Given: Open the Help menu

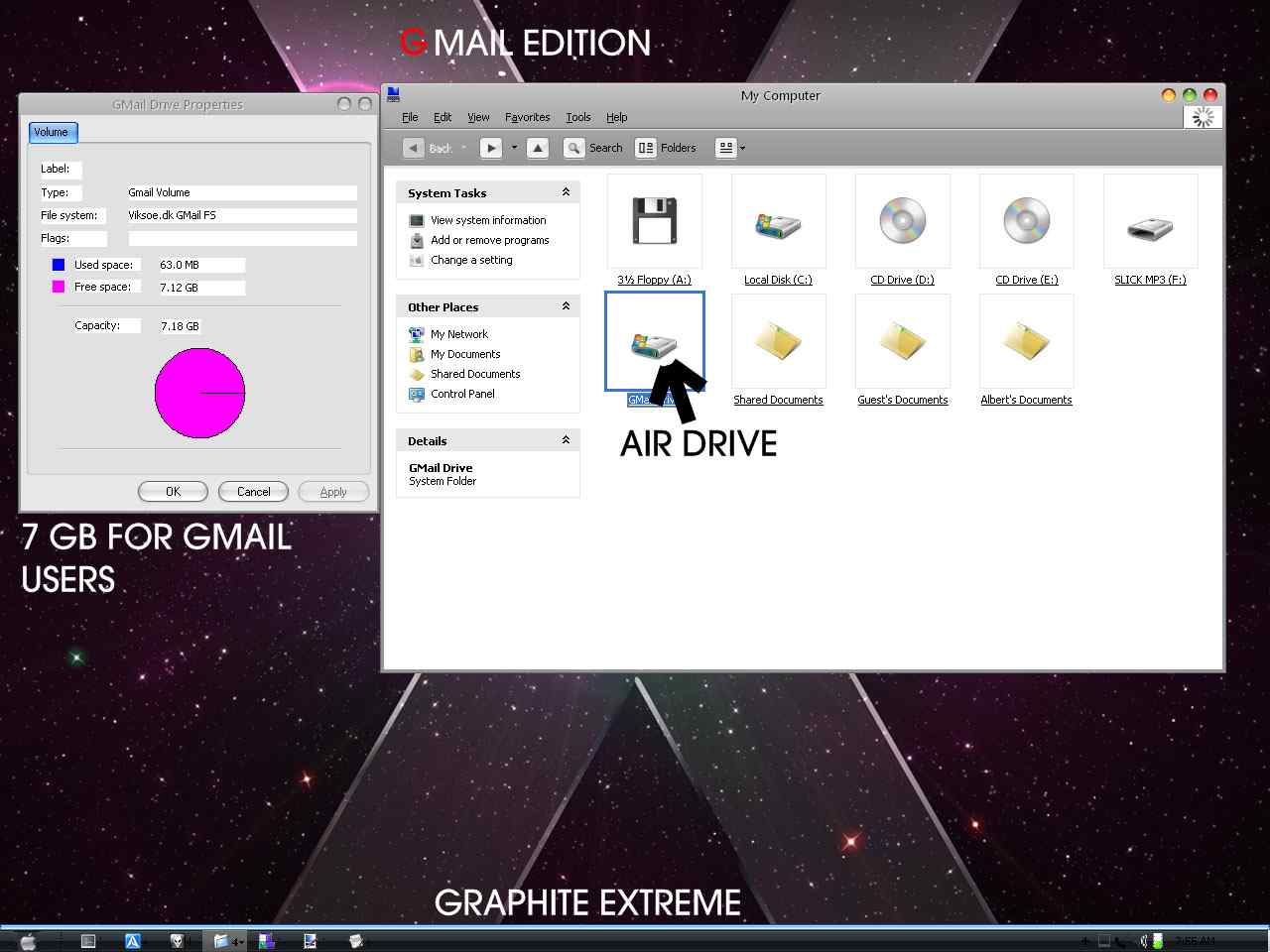Looking at the screenshot, I should click(617, 117).
